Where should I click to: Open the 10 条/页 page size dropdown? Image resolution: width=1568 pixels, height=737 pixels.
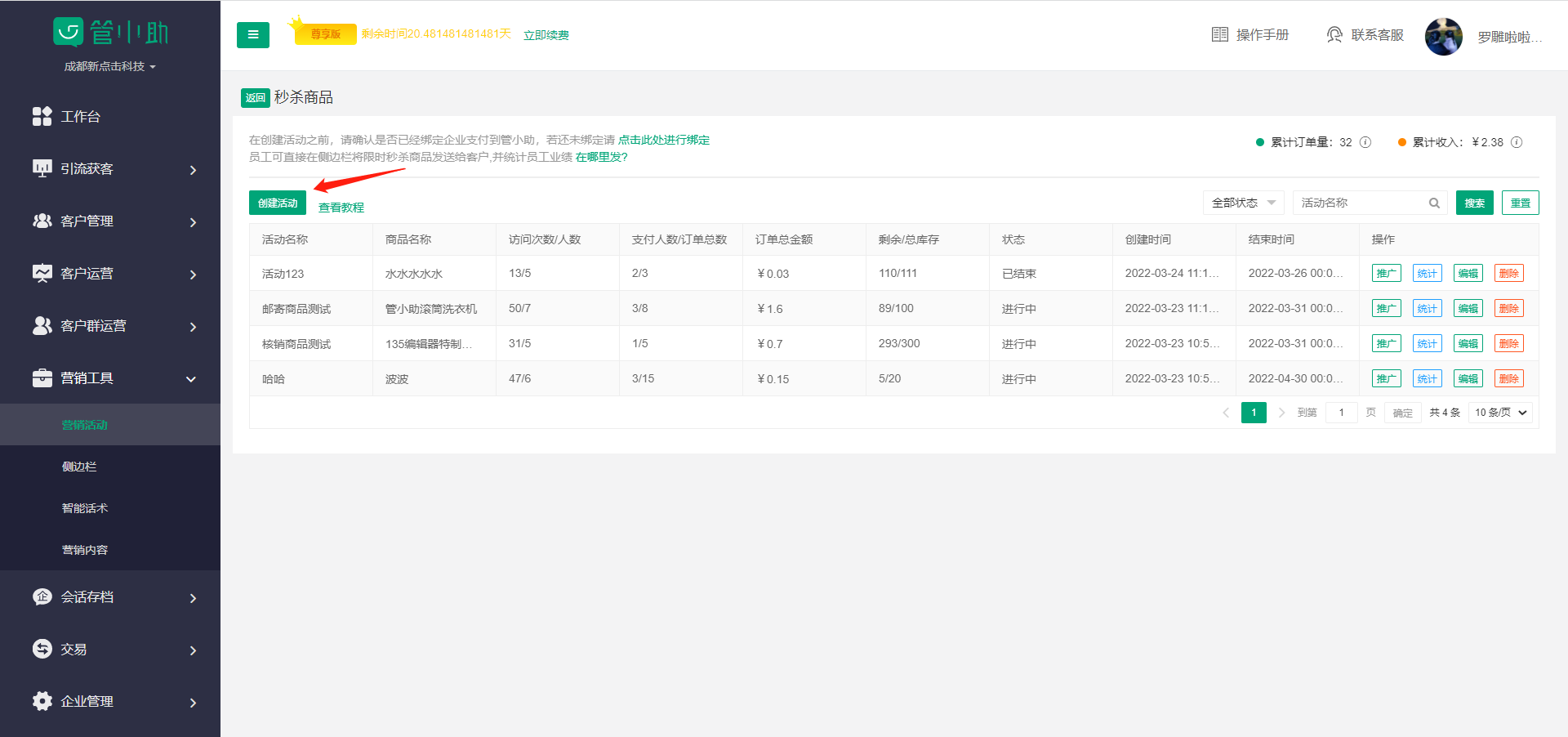click(x=1500, y=413)
